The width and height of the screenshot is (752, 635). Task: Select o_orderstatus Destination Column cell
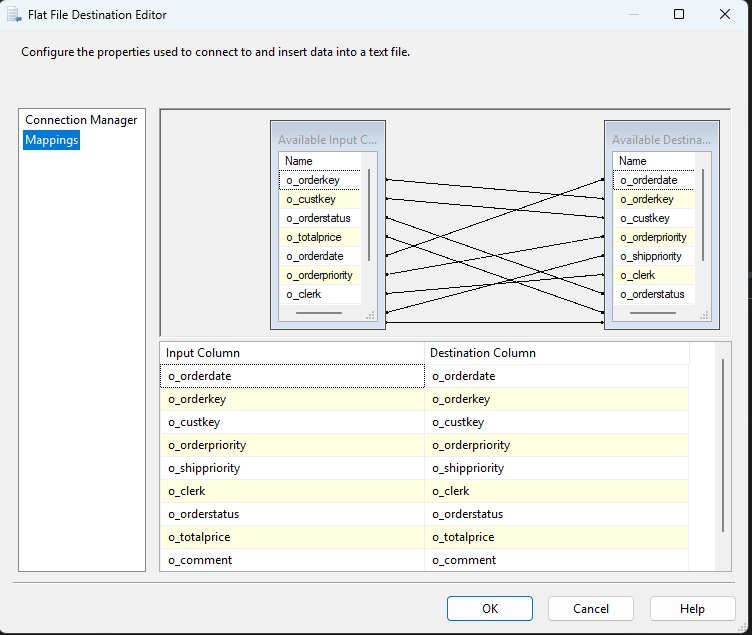pyautogui.click(x=557, y=514)
